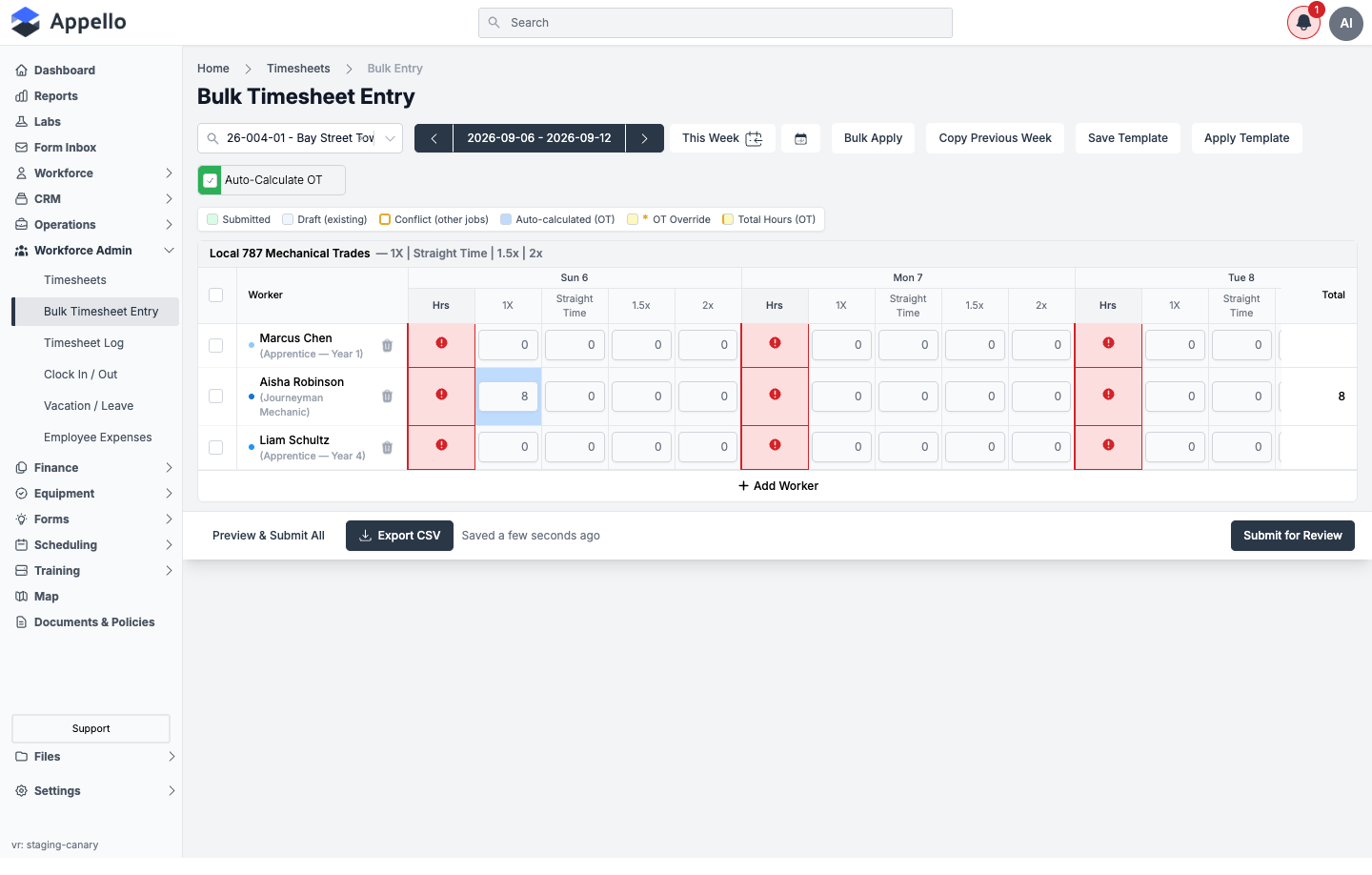Click Copy Previous Week button

996,138
